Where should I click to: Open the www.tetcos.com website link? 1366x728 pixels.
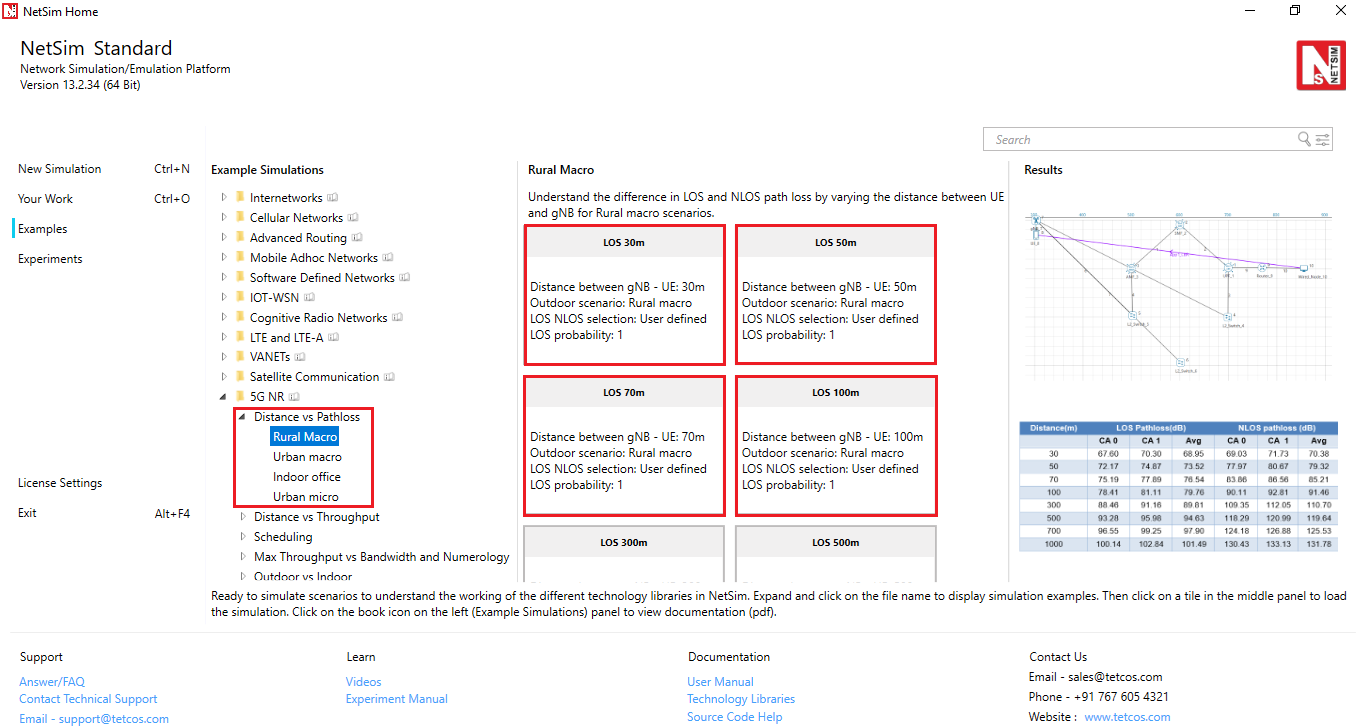(1127, 717)
